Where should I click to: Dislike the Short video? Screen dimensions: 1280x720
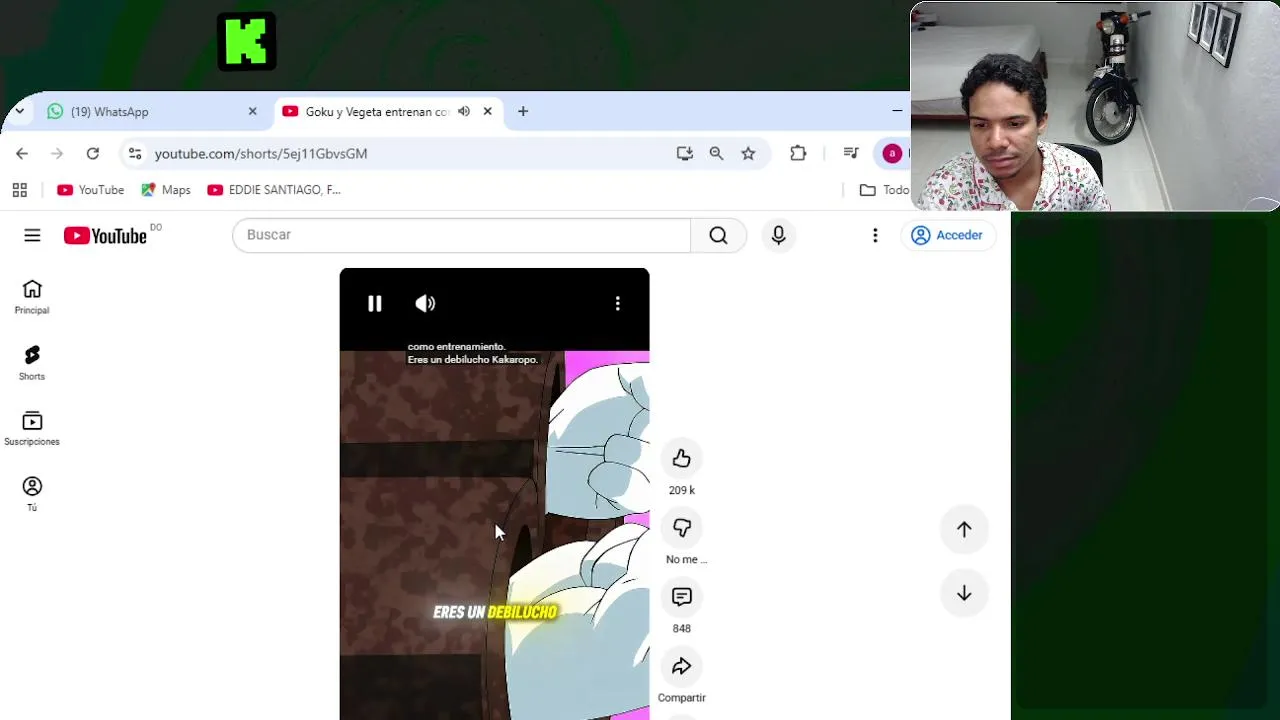point(682,527)
